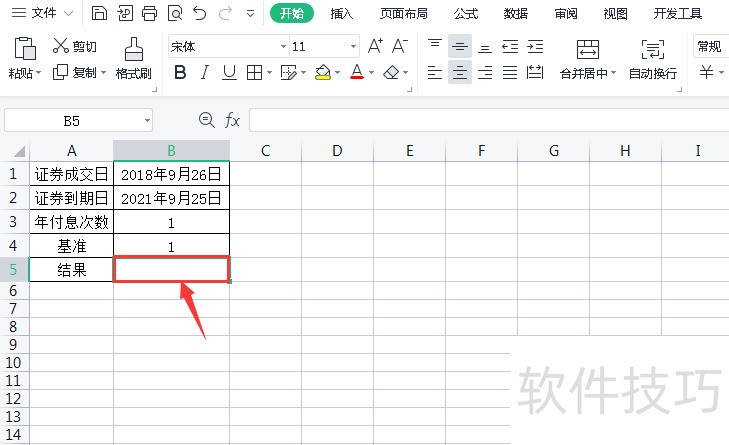The height and width of the screenshot is (445, 729).
Task: Click the zoom magnifier beside formula bar
Action: tap(206, 120)
